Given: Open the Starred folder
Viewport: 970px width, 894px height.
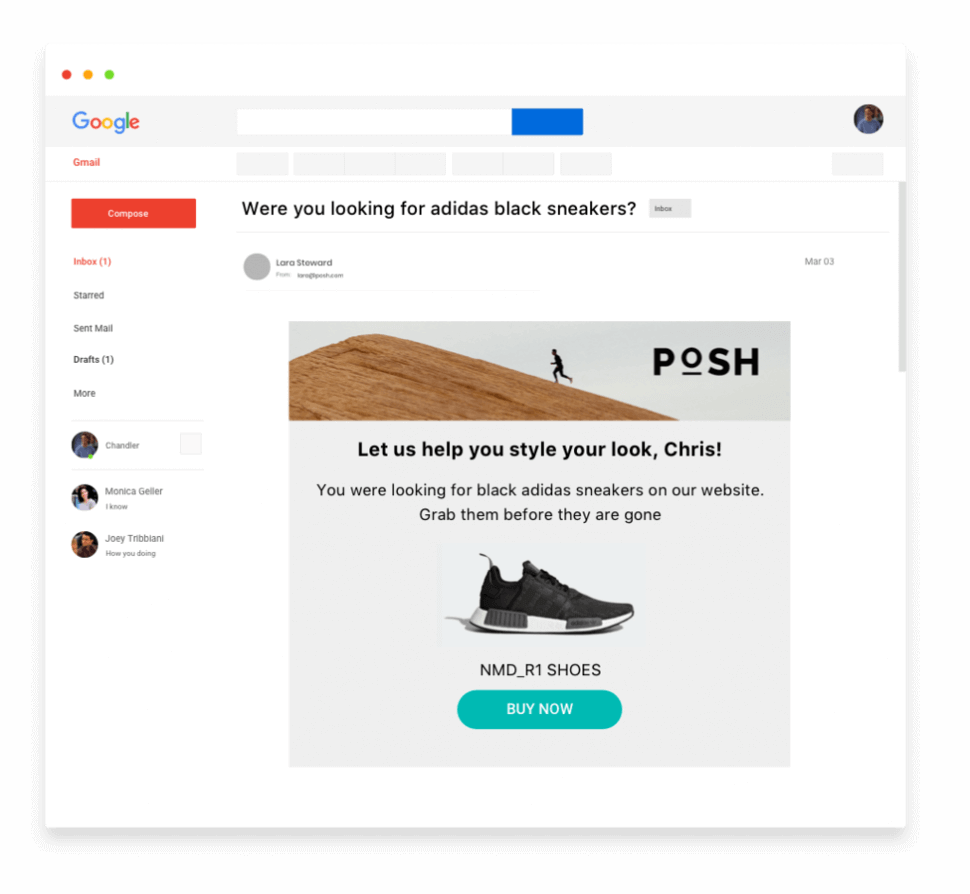Looking at the screenshot, I should click(88, 295).
